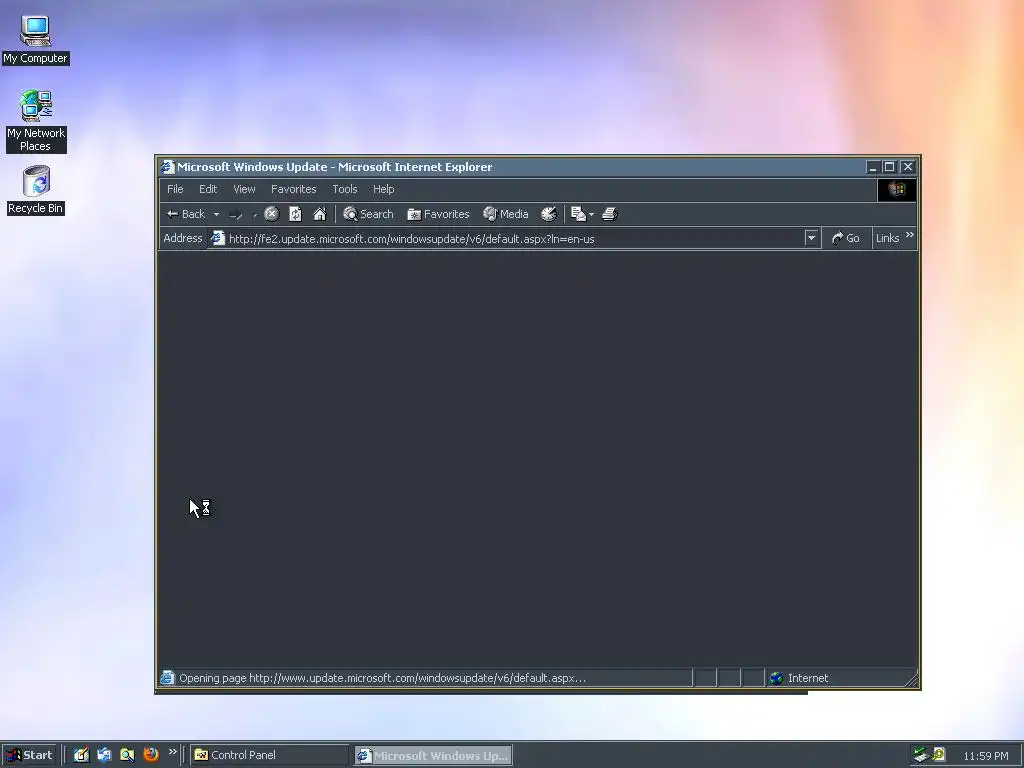1024x768 pixels.
Task: Open the Search pane
Action: click(x=368, y=214)
